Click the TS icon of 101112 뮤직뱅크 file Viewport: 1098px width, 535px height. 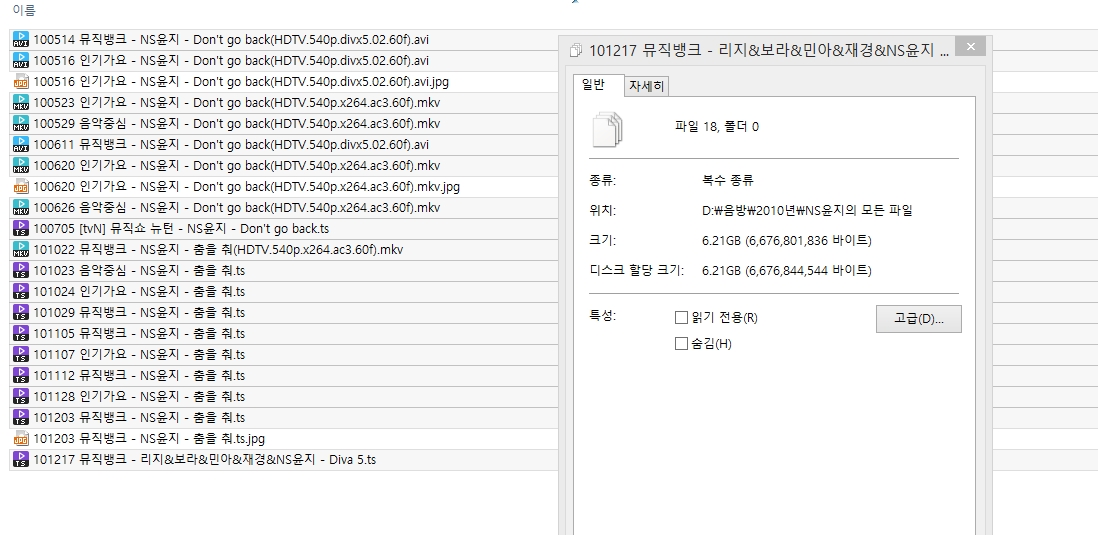click(x=21, y=376)
